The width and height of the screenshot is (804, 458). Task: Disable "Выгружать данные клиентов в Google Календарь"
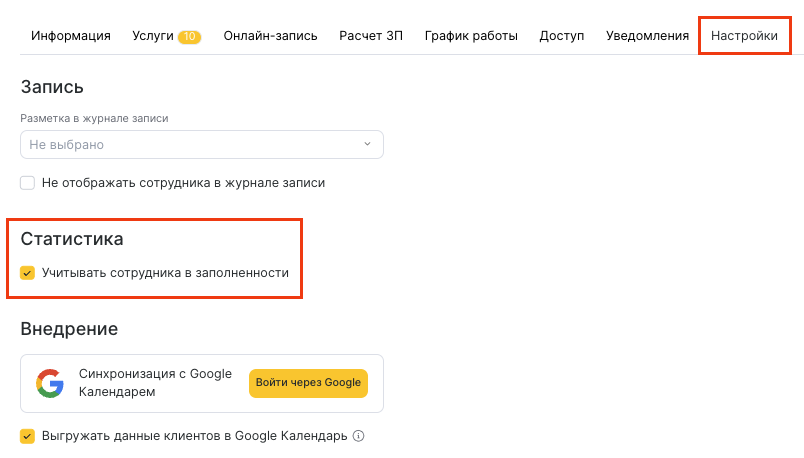(28, 436)
